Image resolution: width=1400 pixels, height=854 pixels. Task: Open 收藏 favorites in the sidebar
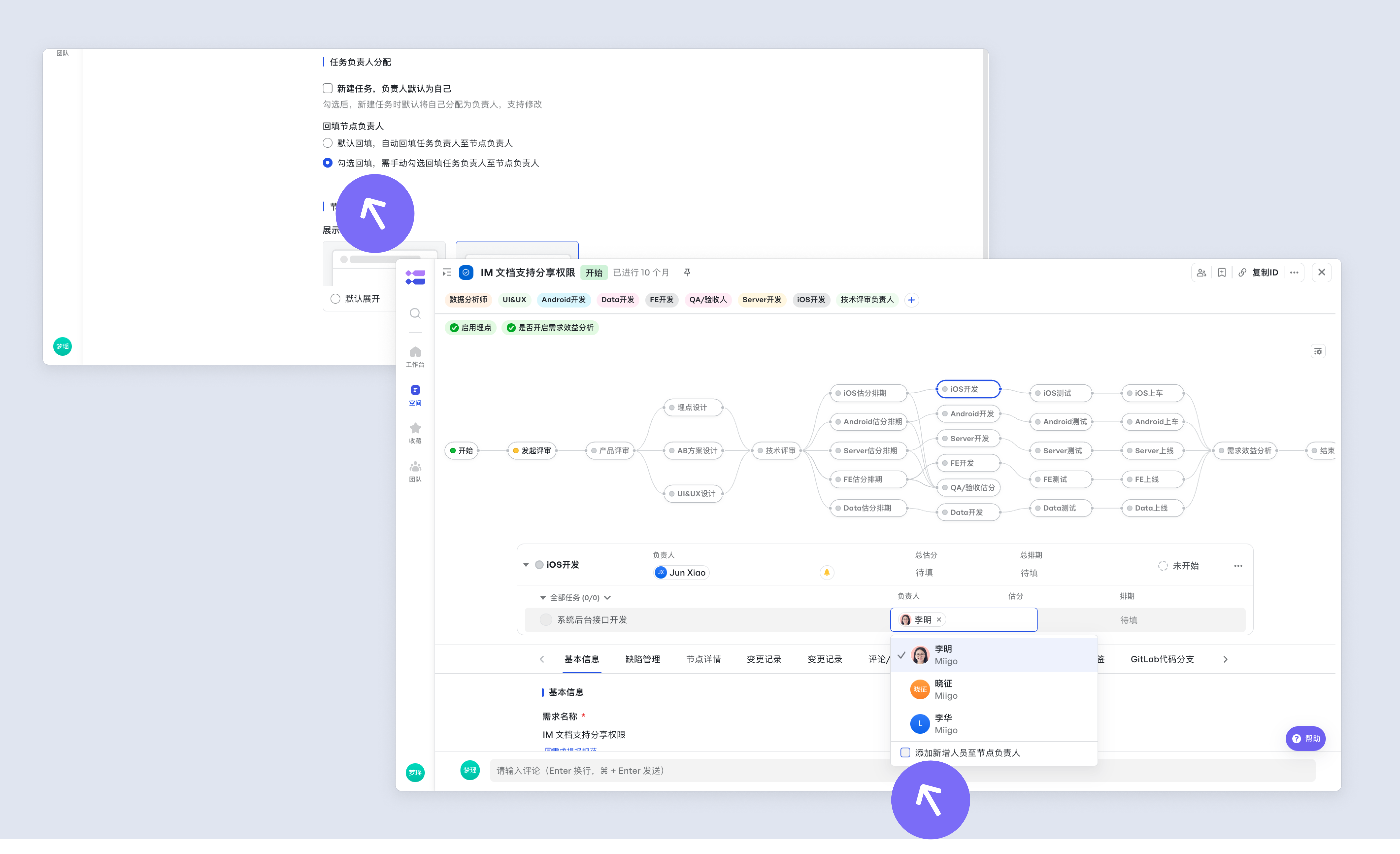click(x=415, y=433)
